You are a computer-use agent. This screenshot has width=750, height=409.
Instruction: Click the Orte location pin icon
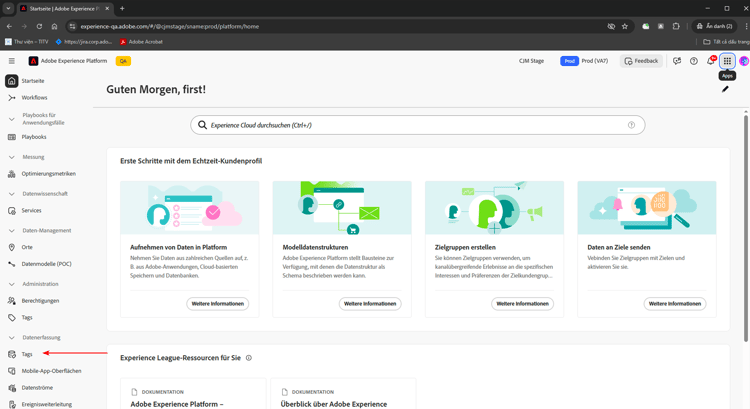pyautogui.click(x=11, y=247)
